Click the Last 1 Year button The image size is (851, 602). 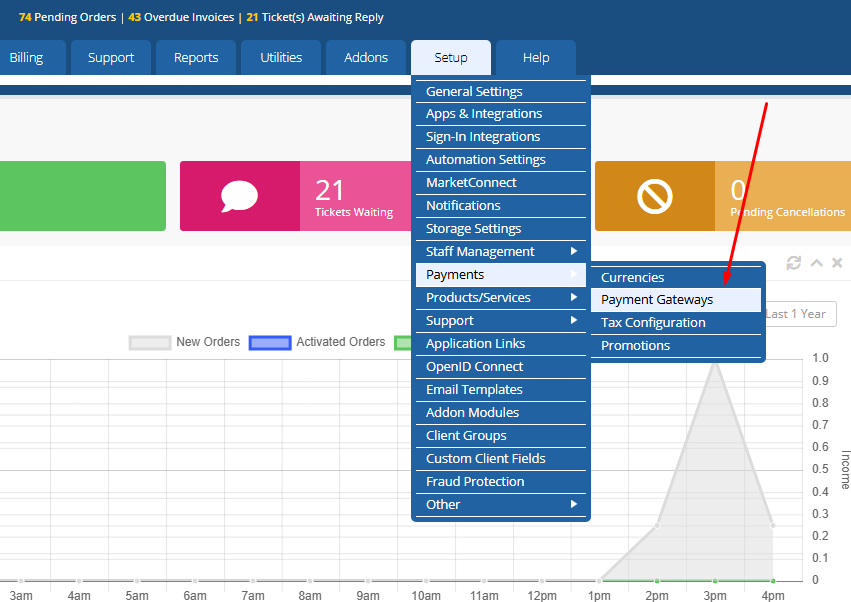(x=801, y=314)
